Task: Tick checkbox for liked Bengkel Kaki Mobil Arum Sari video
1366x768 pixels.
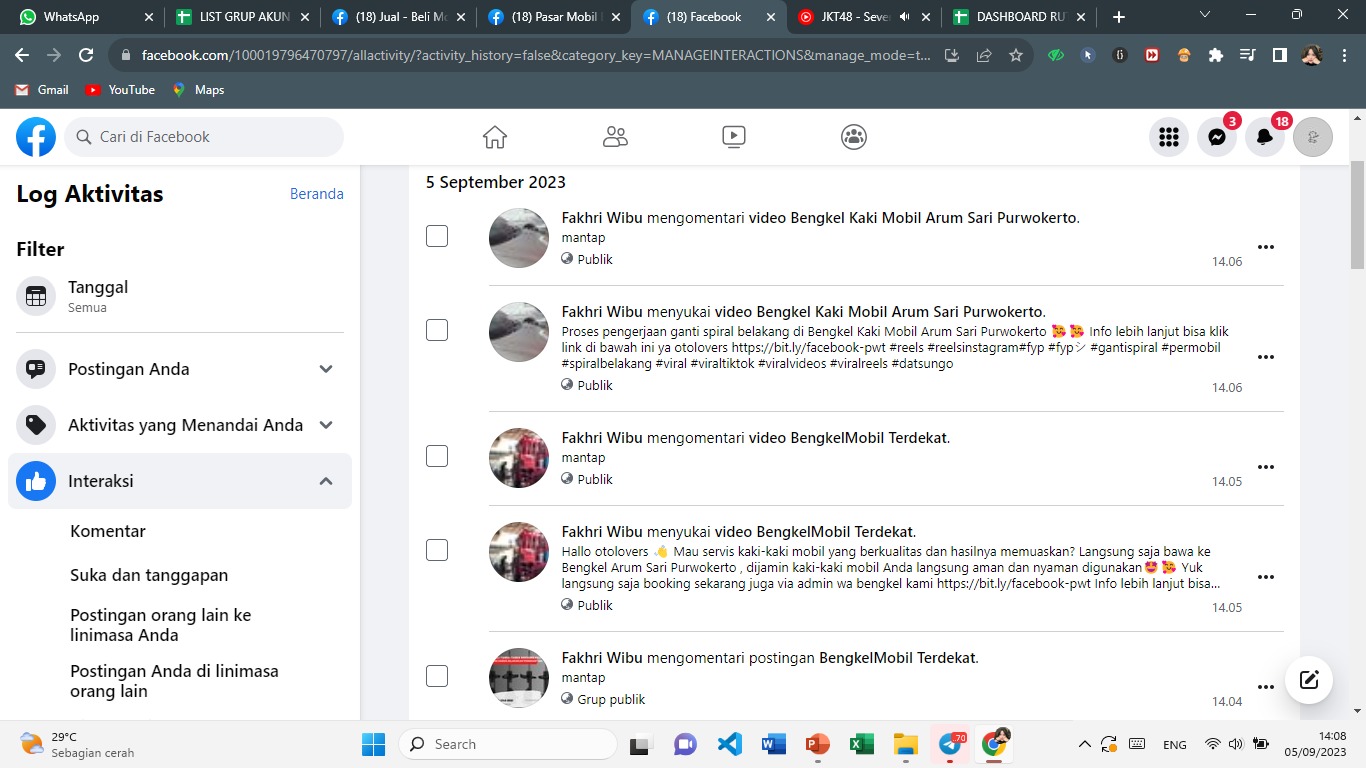Action: click(x=437, y=330)
